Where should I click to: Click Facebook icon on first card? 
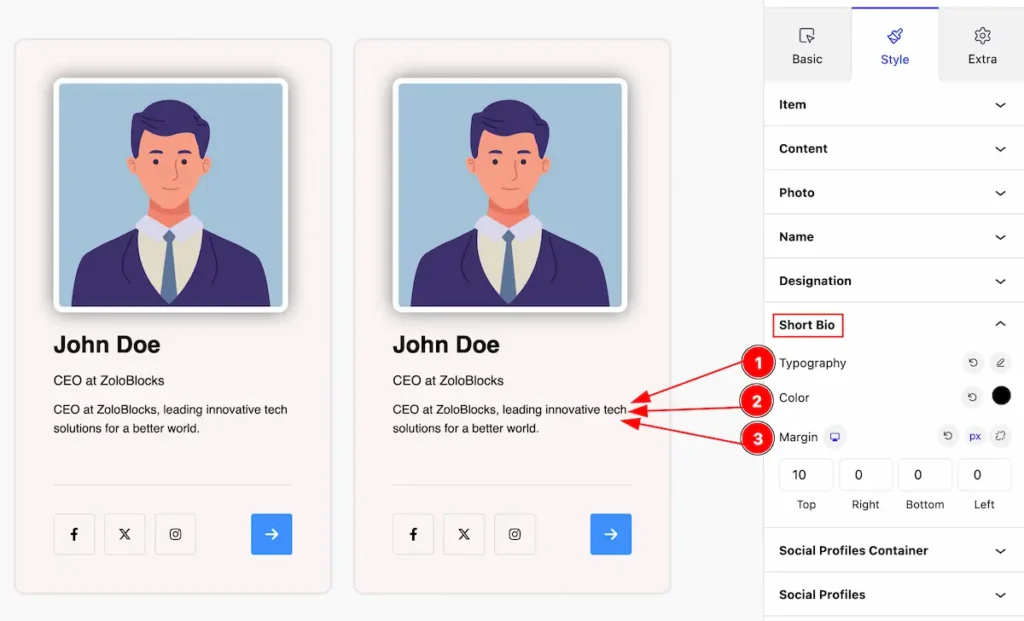74,534
